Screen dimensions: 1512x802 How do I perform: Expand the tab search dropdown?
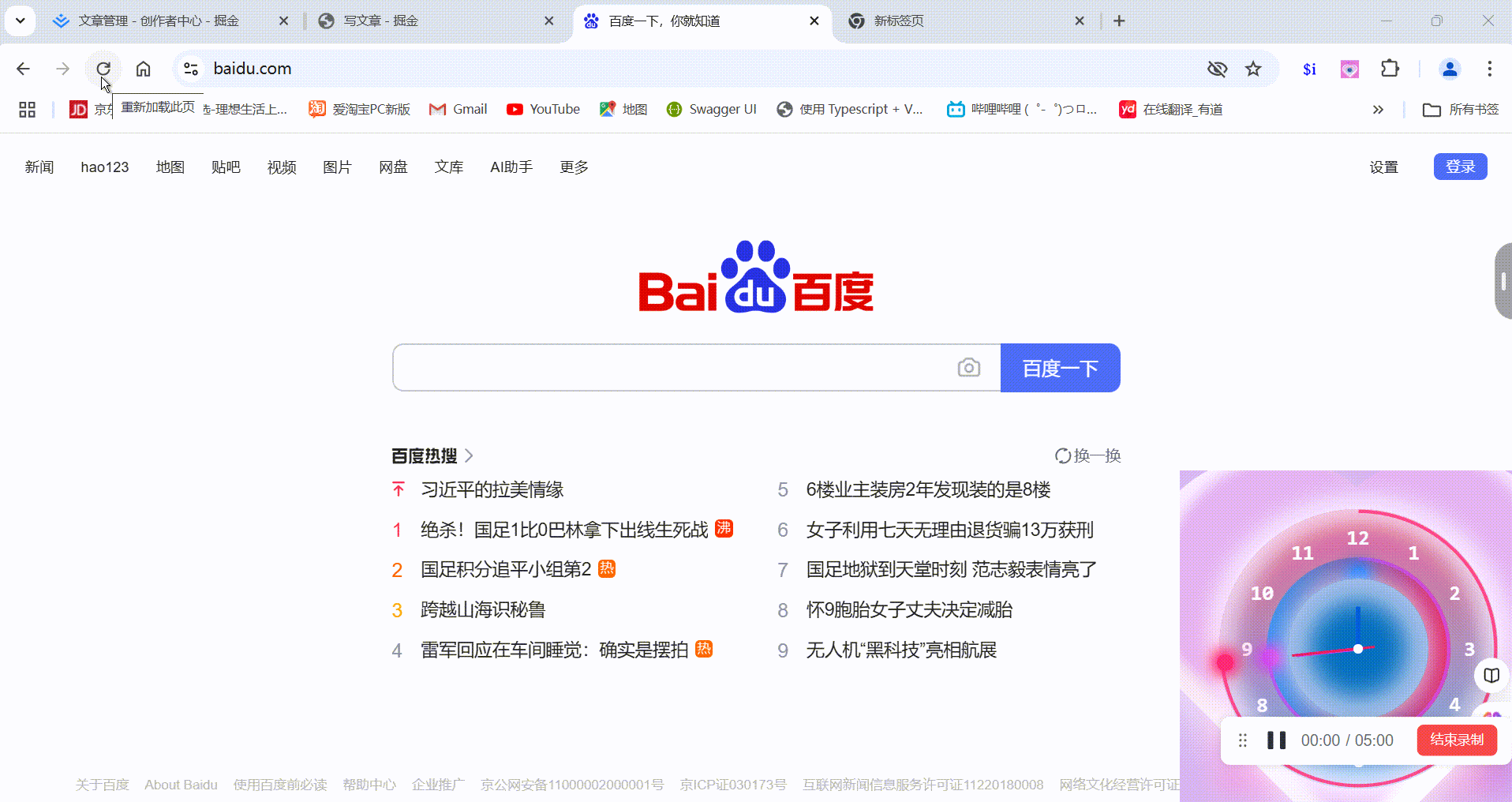click(x=21, y=21)
